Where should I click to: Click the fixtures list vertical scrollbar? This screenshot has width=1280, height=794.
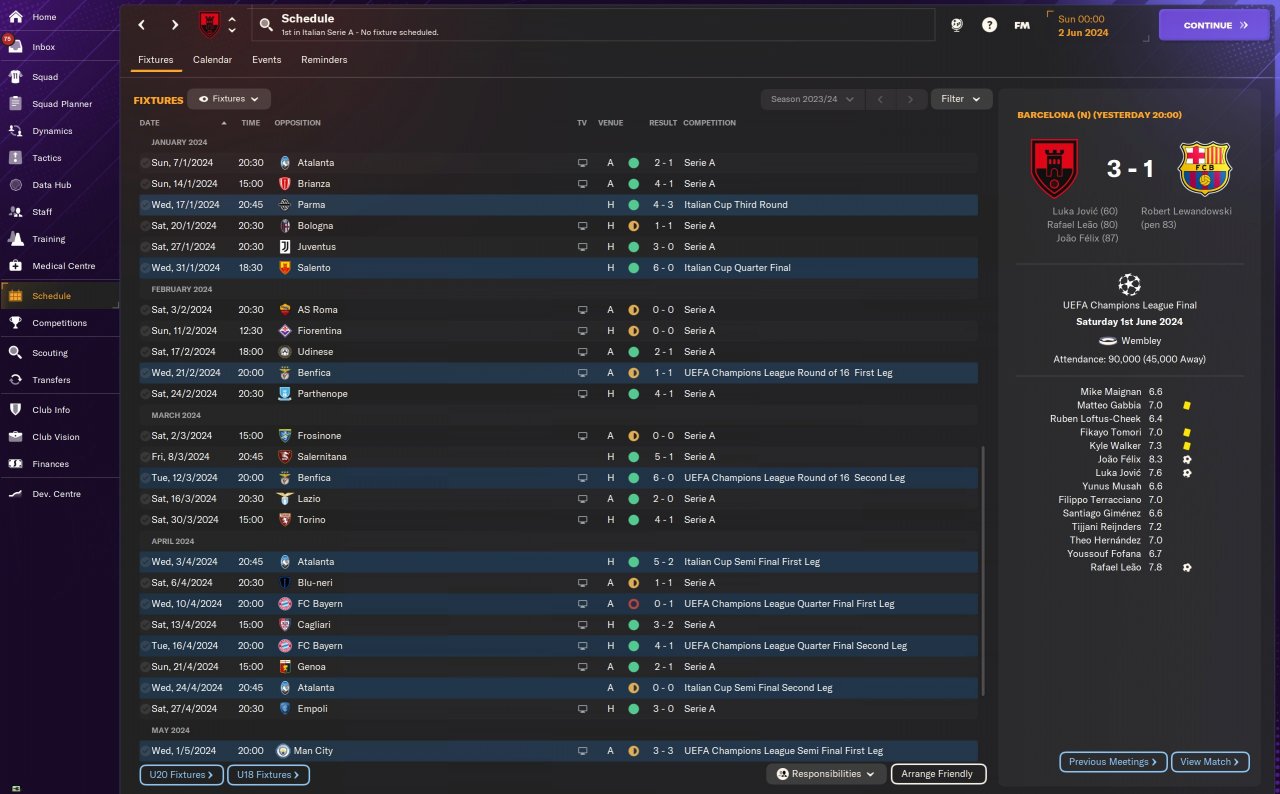point(984,570)
